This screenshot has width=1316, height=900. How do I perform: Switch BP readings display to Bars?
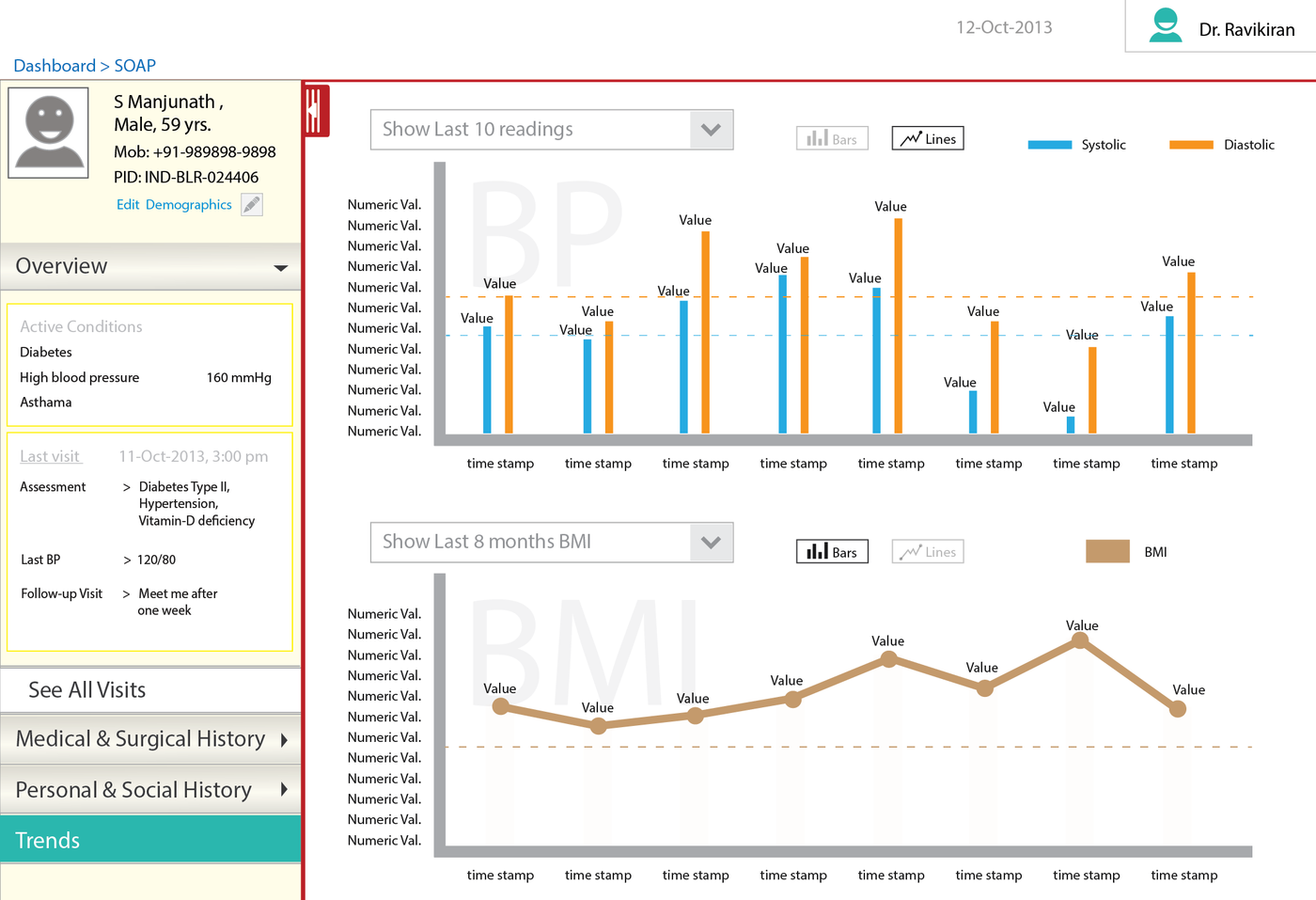coord(831,137)
